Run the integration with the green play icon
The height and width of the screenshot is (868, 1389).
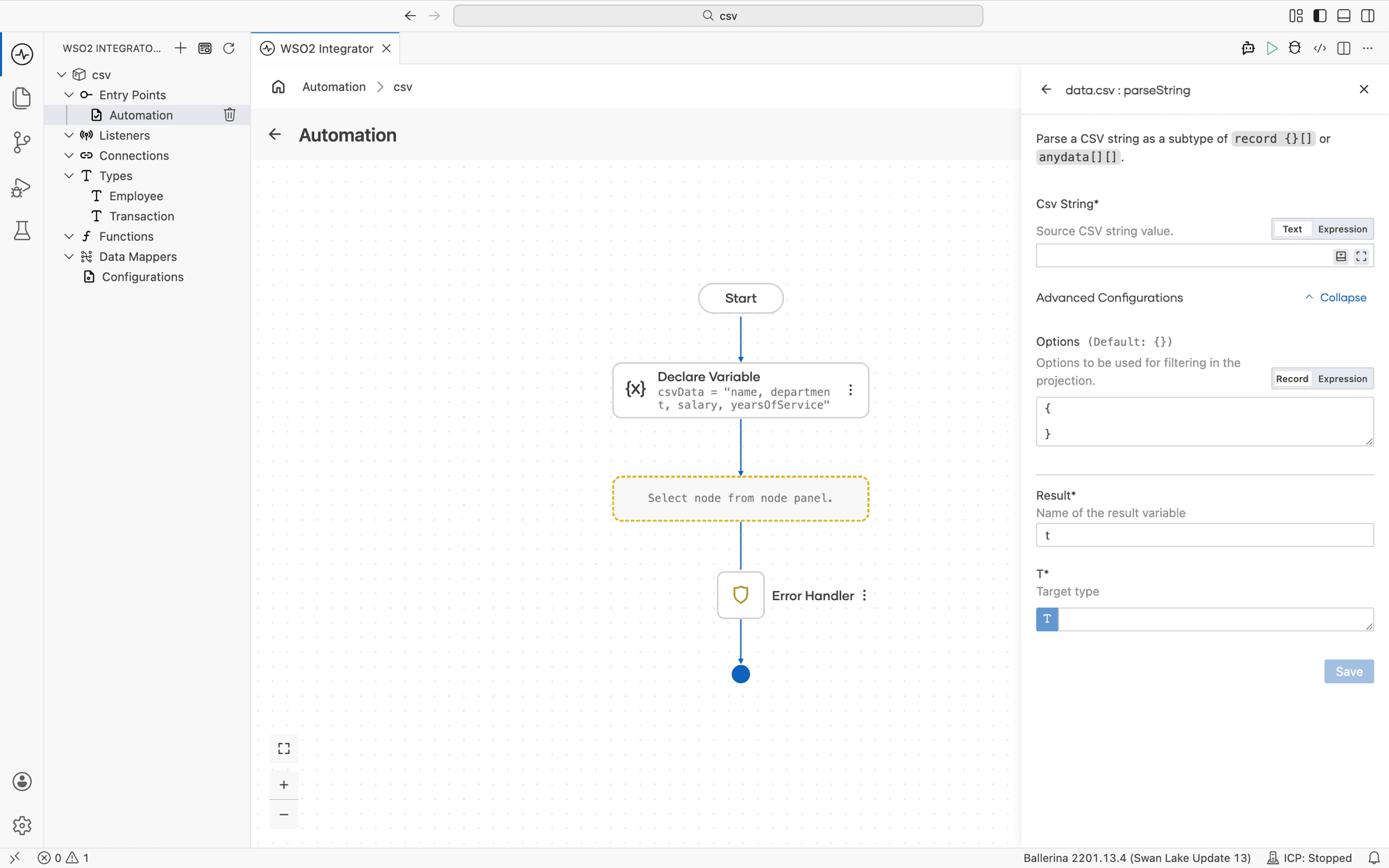pos(1272,48)
